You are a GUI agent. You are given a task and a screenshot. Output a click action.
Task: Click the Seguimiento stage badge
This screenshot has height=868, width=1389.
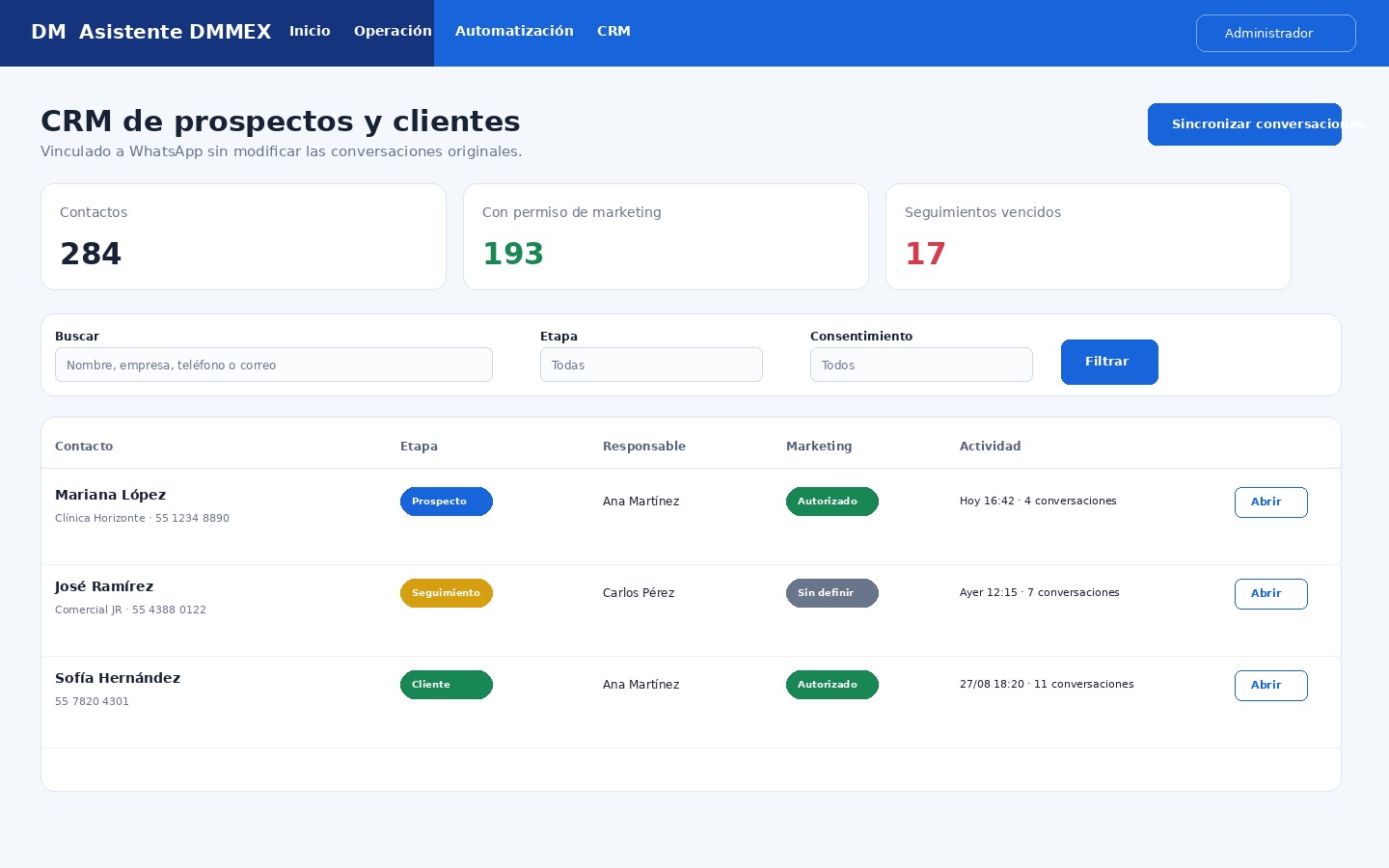point(446,593)
